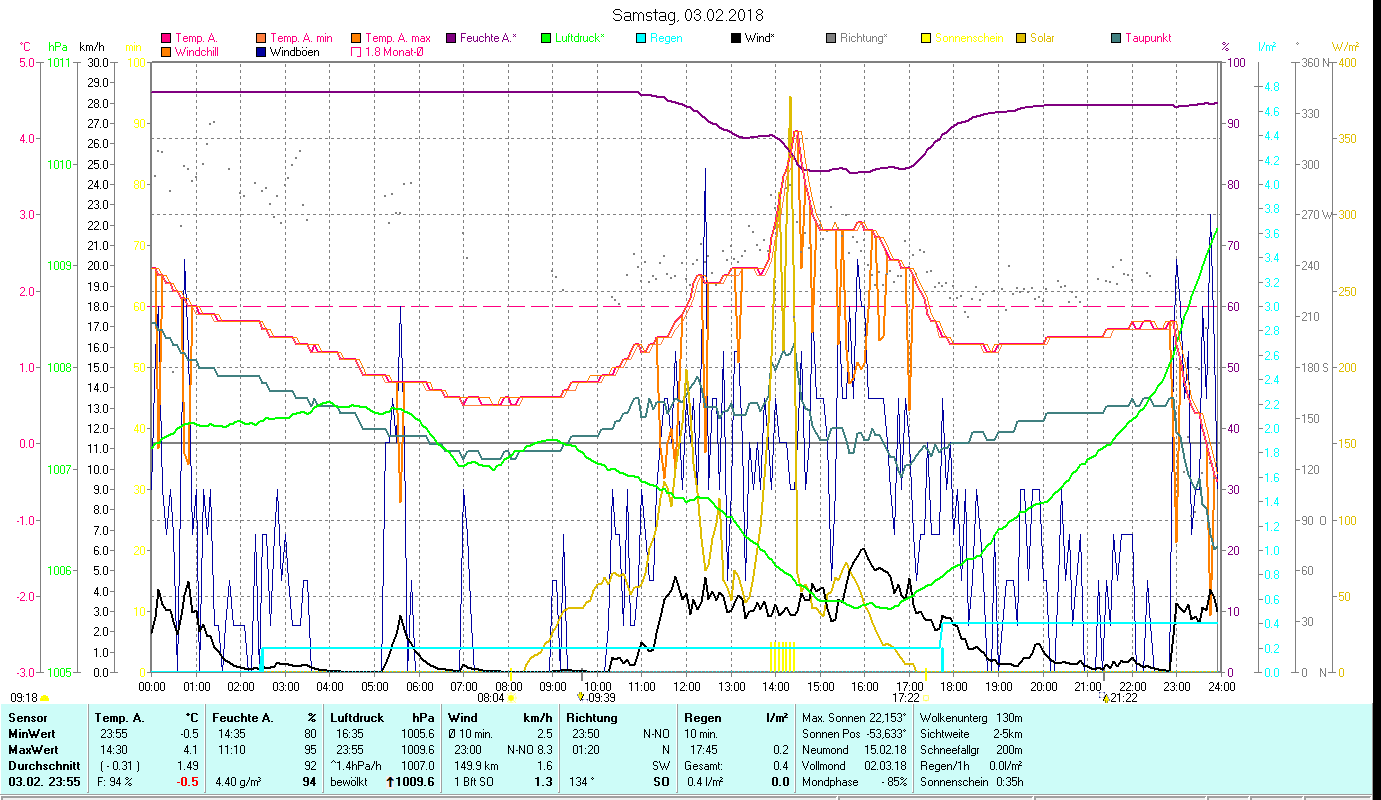Click the 'Solar' legend label
This screenshot has height=800, width=1381.
1043,39
